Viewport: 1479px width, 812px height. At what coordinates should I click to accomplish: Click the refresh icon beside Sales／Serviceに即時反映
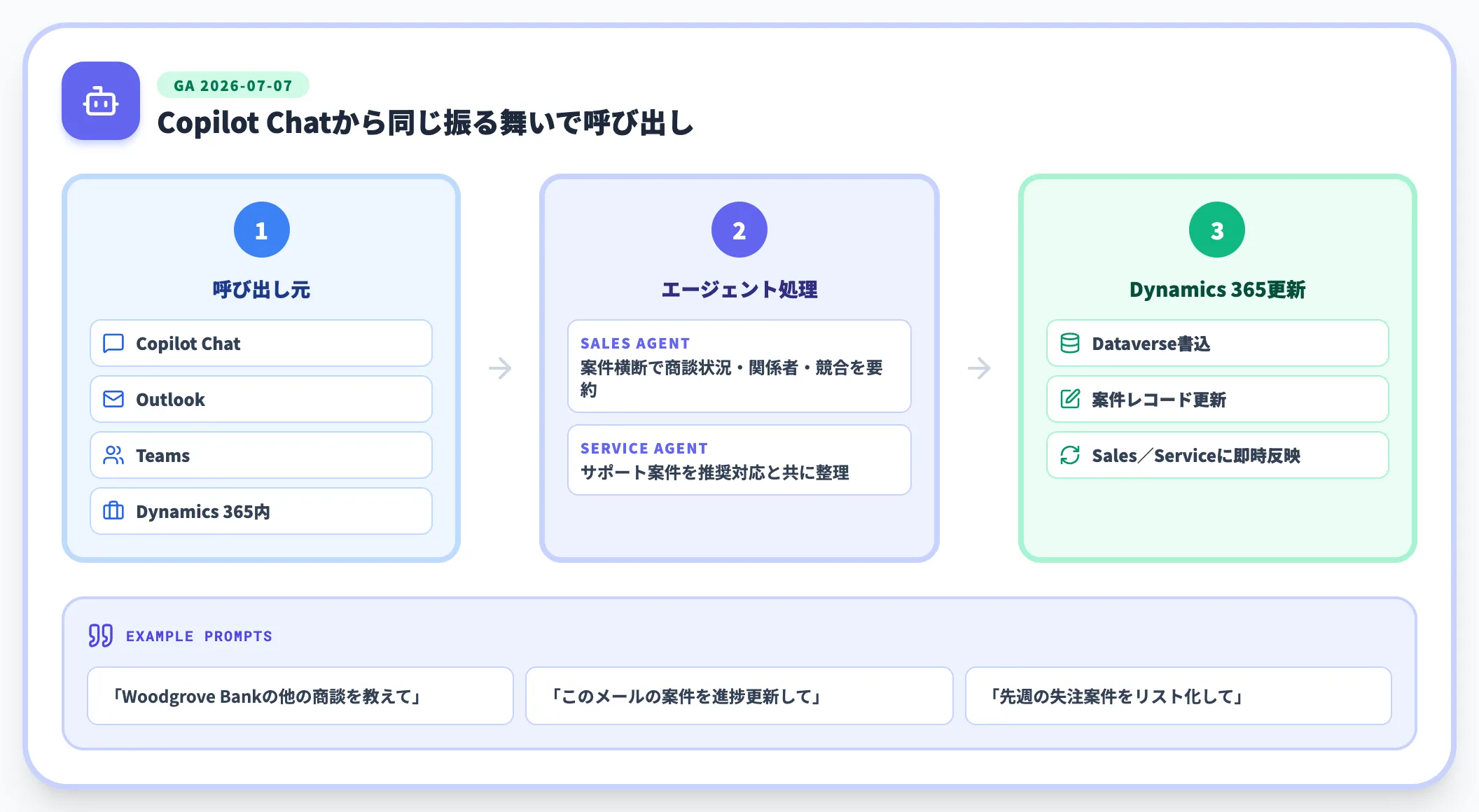pos(1070,455)
